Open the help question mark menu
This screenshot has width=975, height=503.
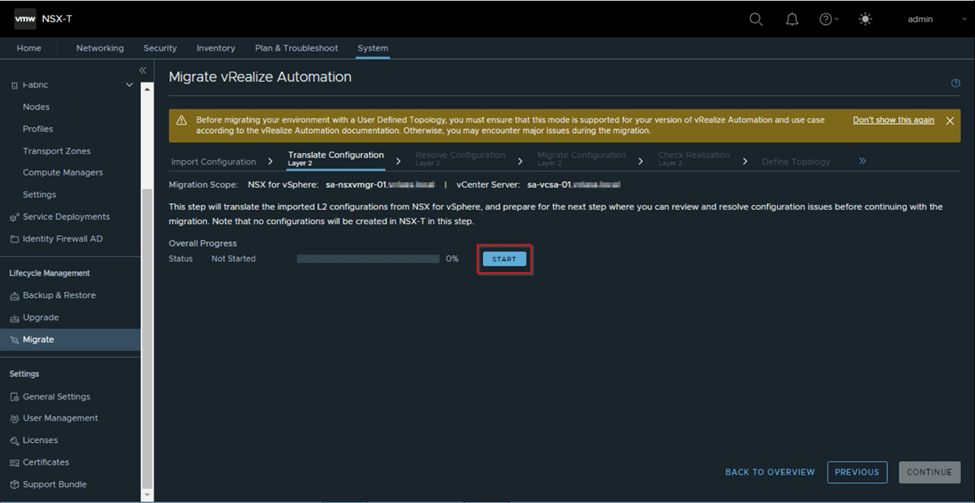click(x=828, y=19)
